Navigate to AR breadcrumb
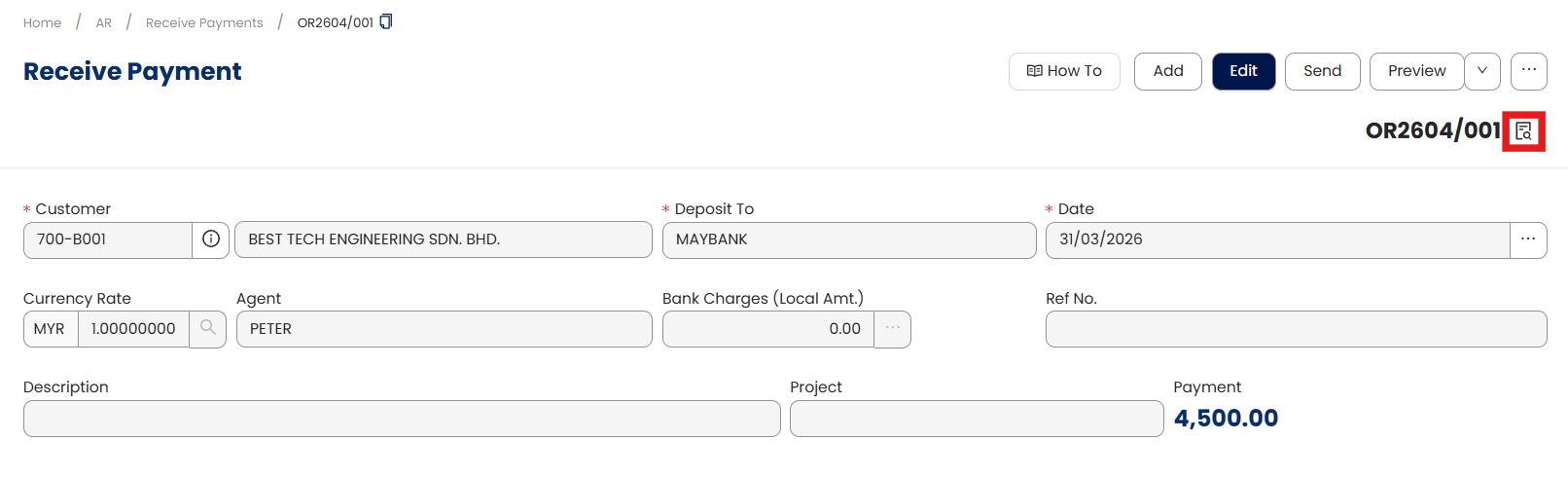 pyautogui.click(x=104, y=22)
